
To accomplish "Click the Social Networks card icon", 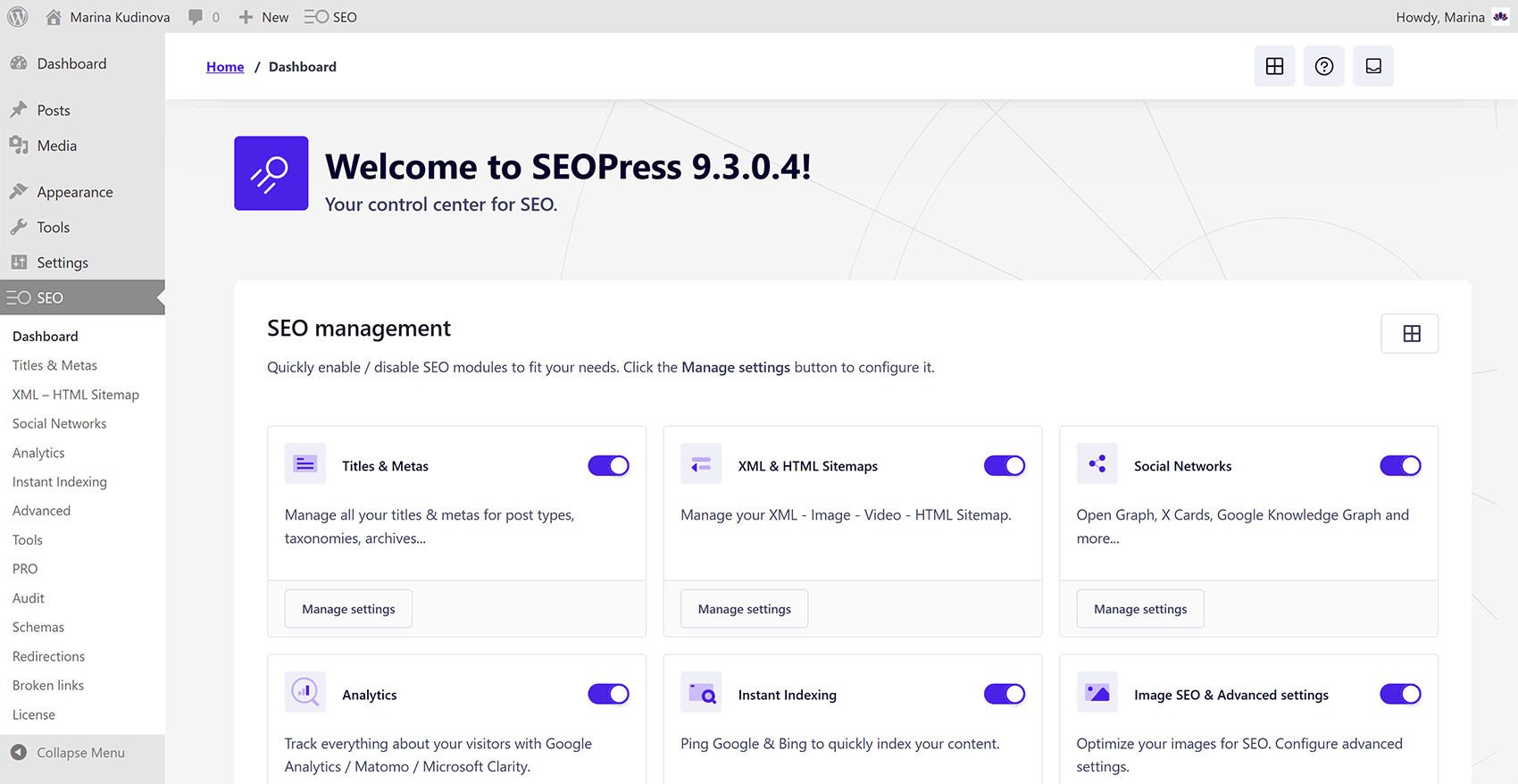I will (x=1097, y=464).
